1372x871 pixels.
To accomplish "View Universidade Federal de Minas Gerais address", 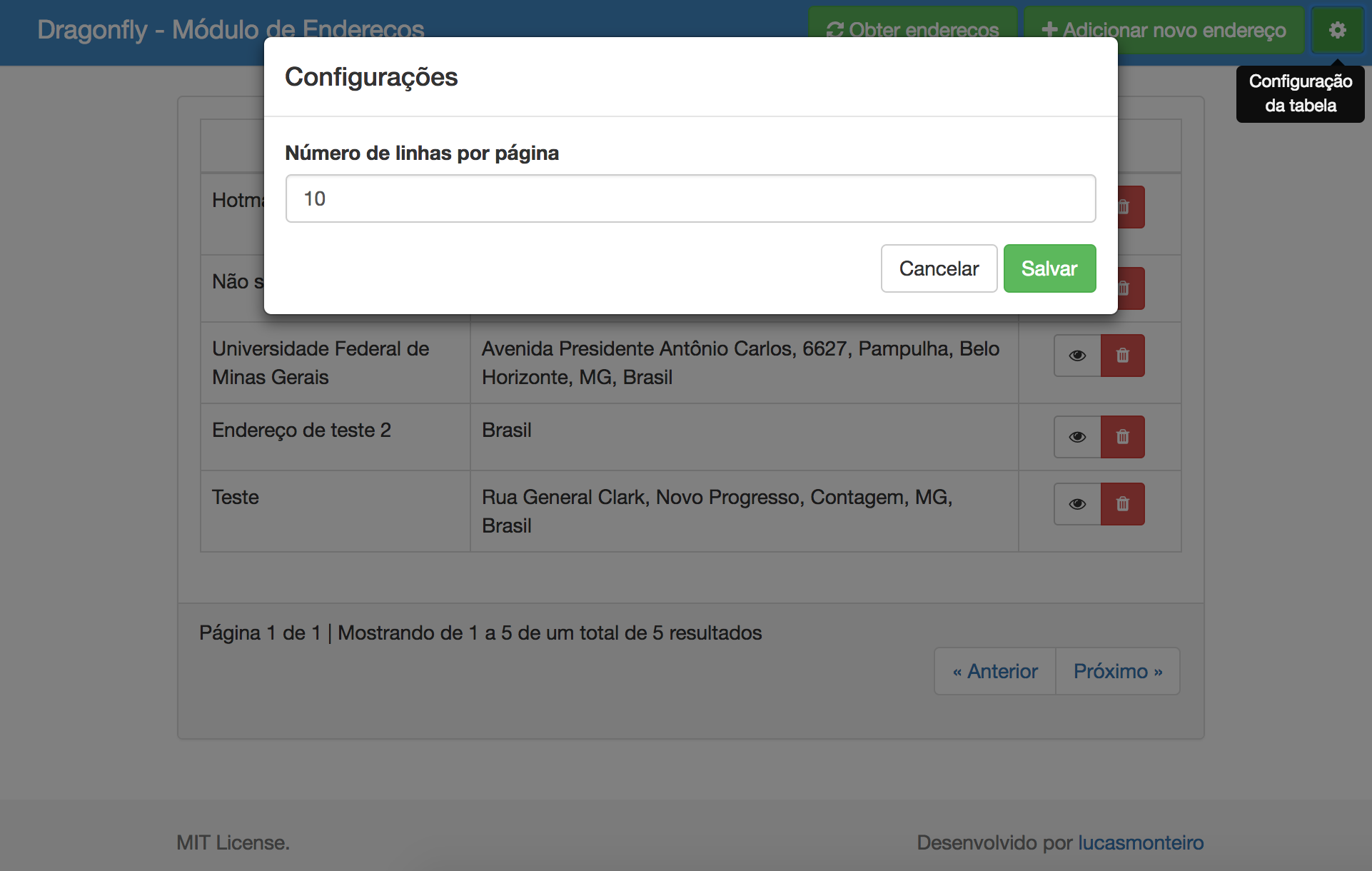I will (x=1077, y=356).
